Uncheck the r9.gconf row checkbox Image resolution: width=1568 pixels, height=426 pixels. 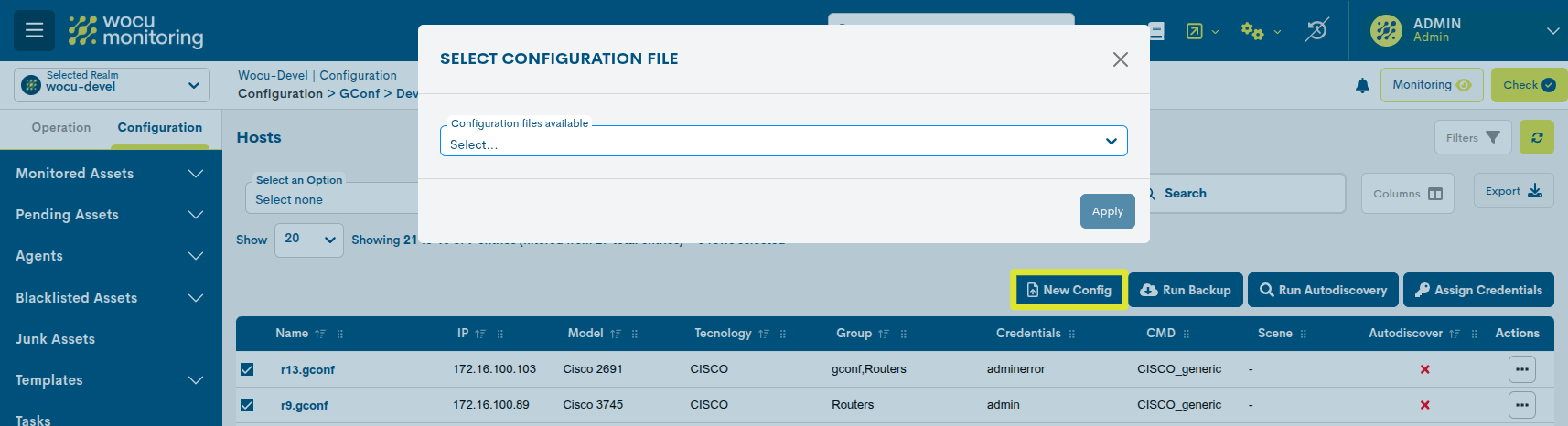(247, 405)
